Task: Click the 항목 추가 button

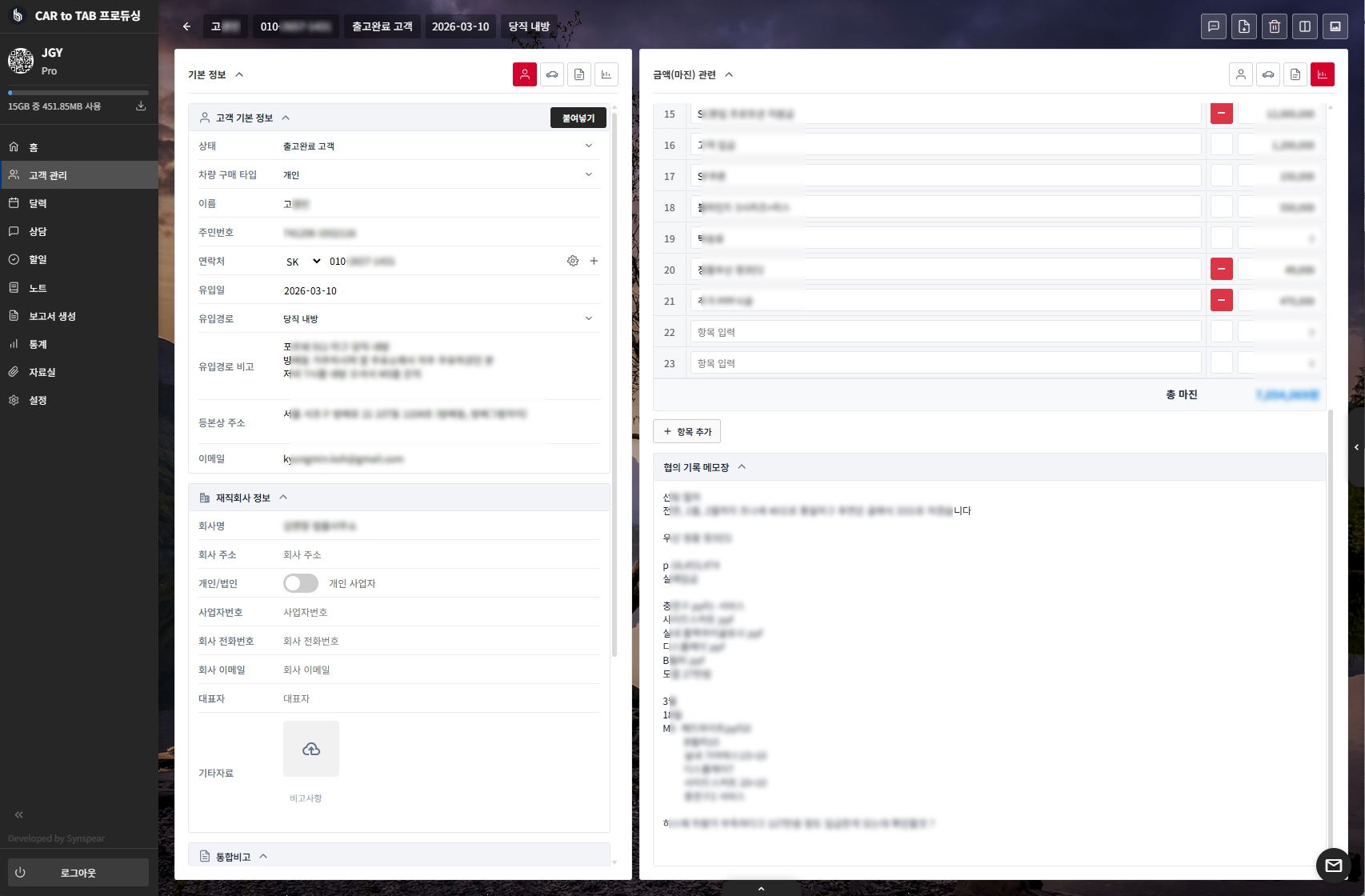Action: (x=687, y=431)
